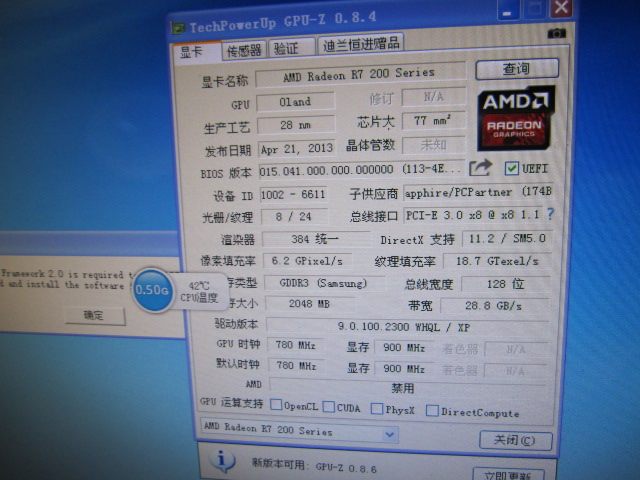Click the revision N/A field
The width and height of the screenshot is (640, 480).
(x=433, y=97)
